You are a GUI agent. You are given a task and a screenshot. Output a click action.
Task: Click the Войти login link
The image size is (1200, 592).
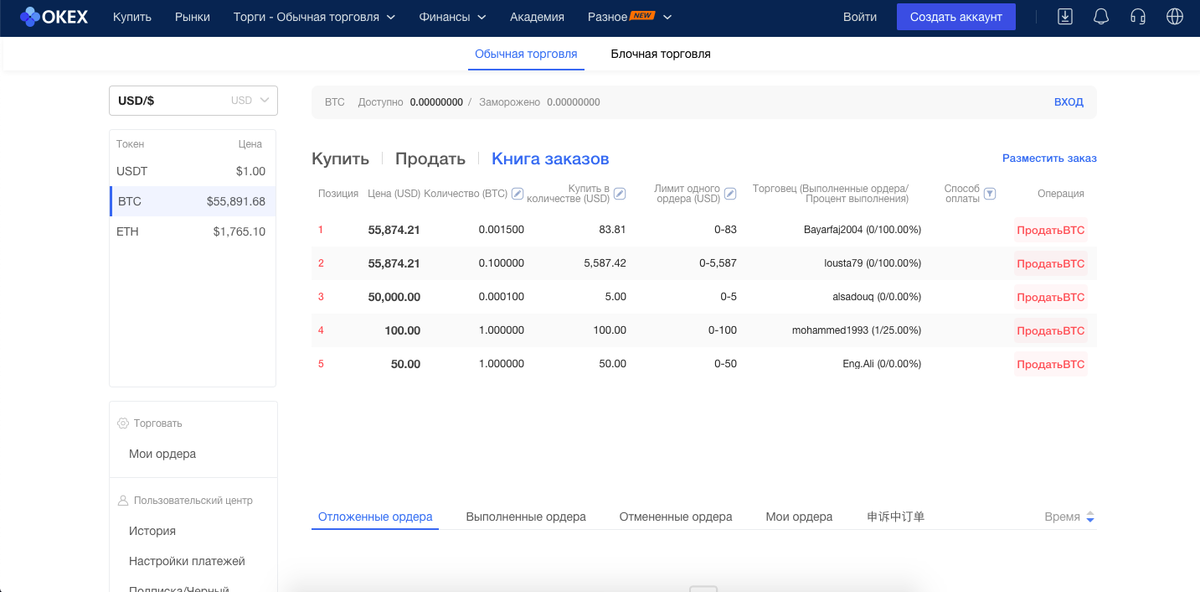click(860, 17)
